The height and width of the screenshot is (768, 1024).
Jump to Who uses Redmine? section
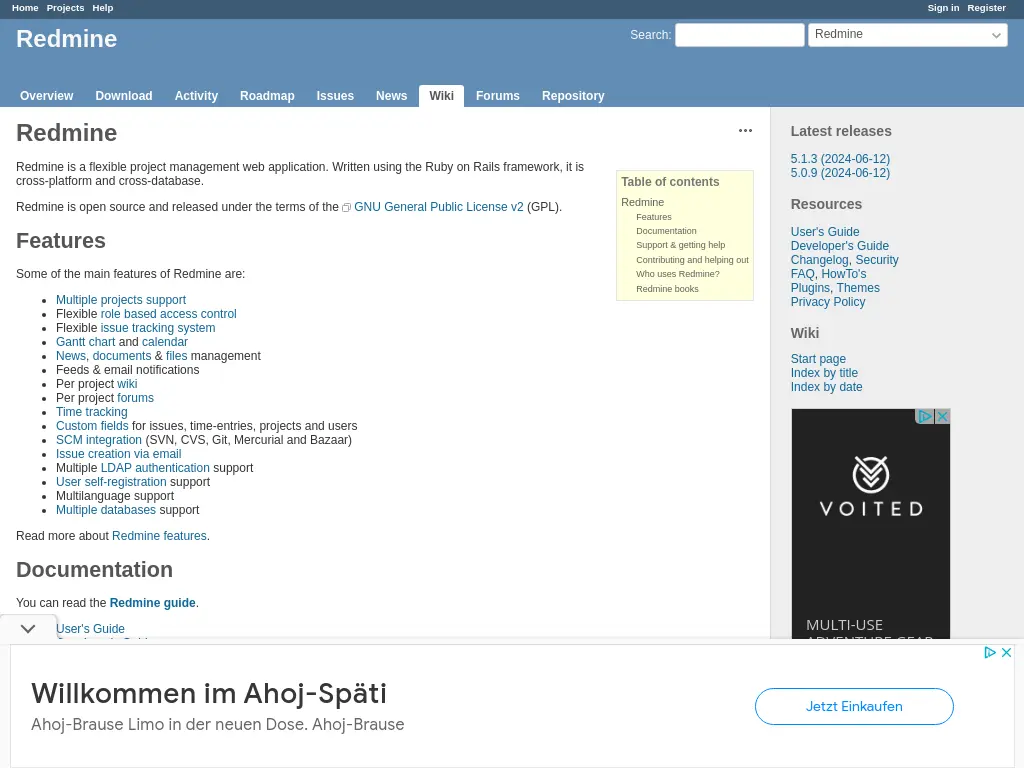click(x=678, y=274)
